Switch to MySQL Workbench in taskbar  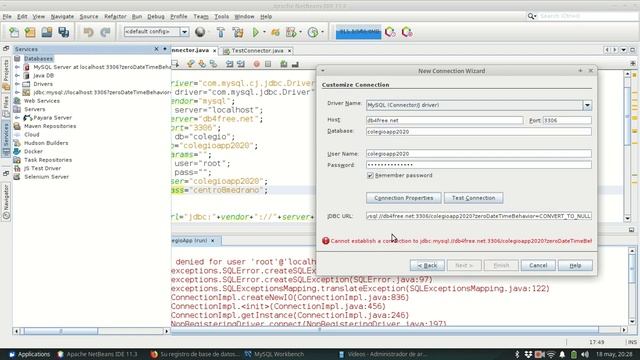[274, 354]
